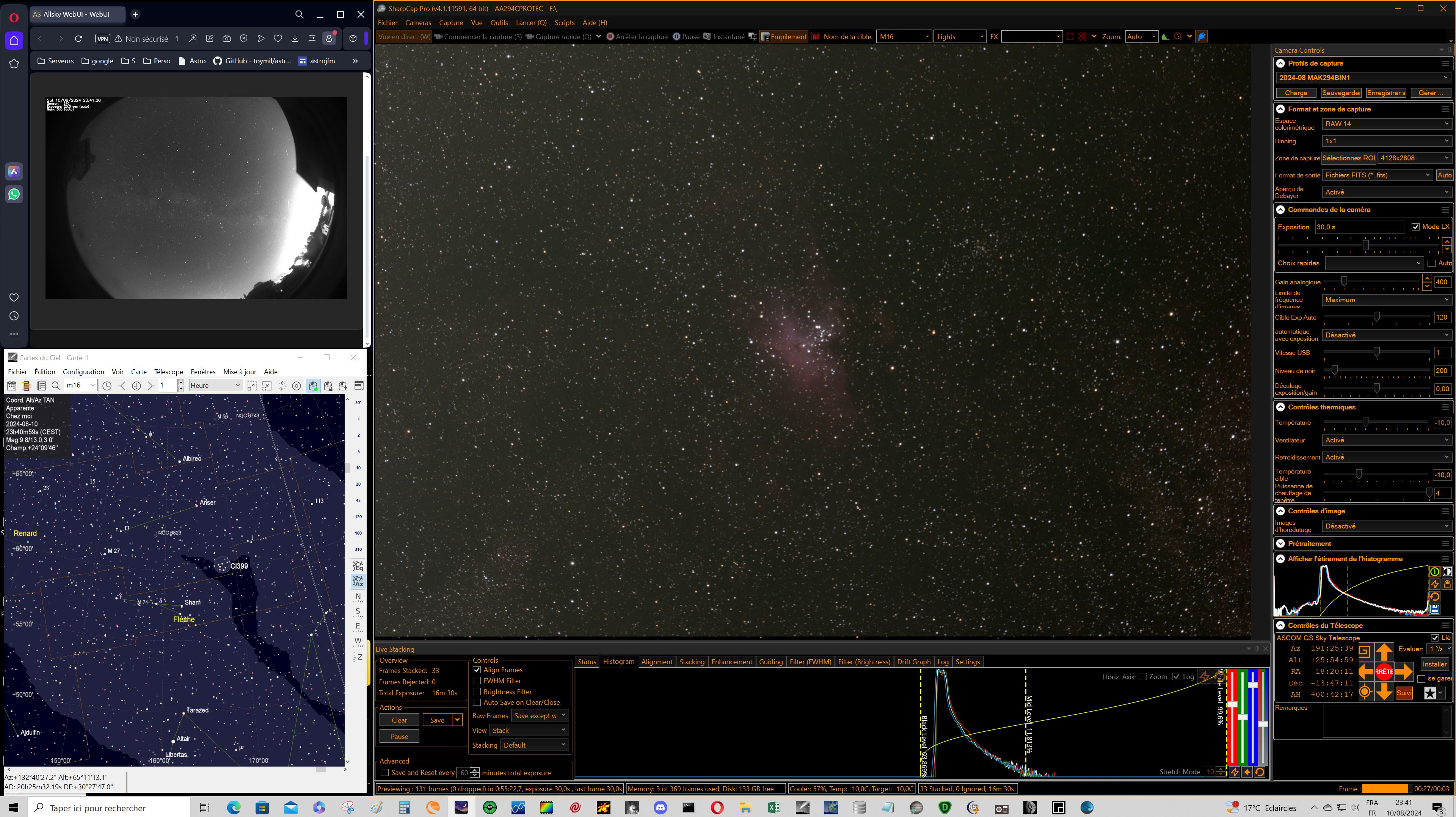Click the telescope slew up arrow

[1384, 652]
